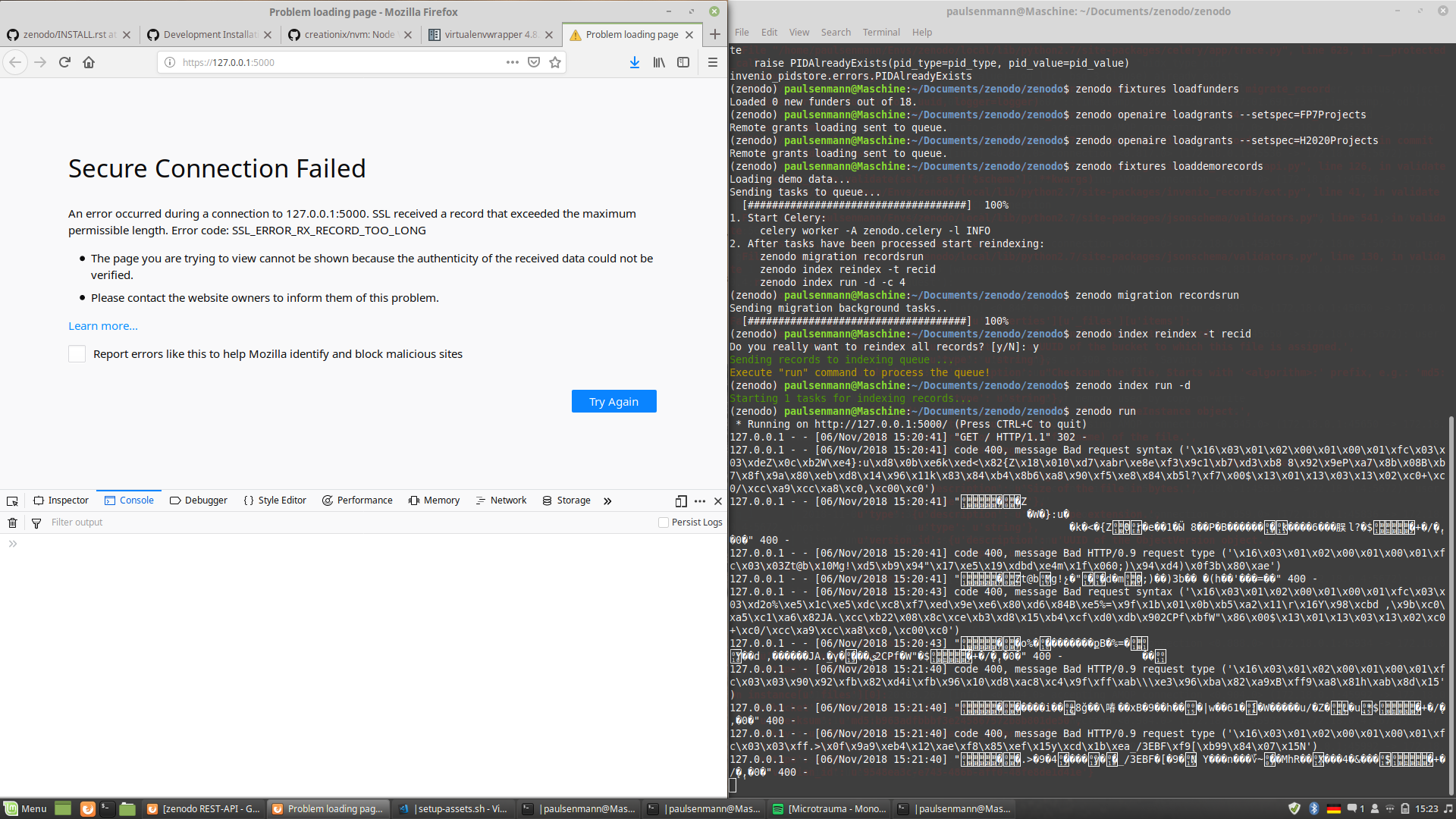Open page actions menu in address bar
Screen dimensions: 1456x819
click(513, 62)
